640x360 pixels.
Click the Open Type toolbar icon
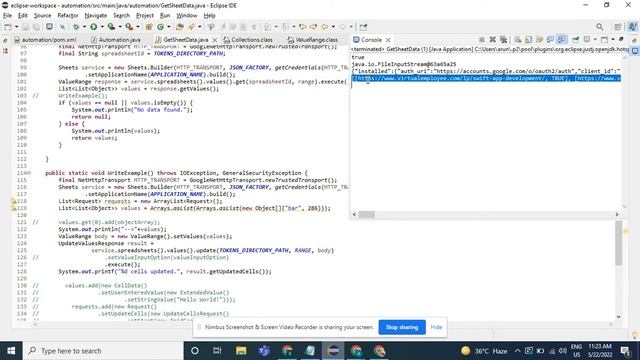180,27
